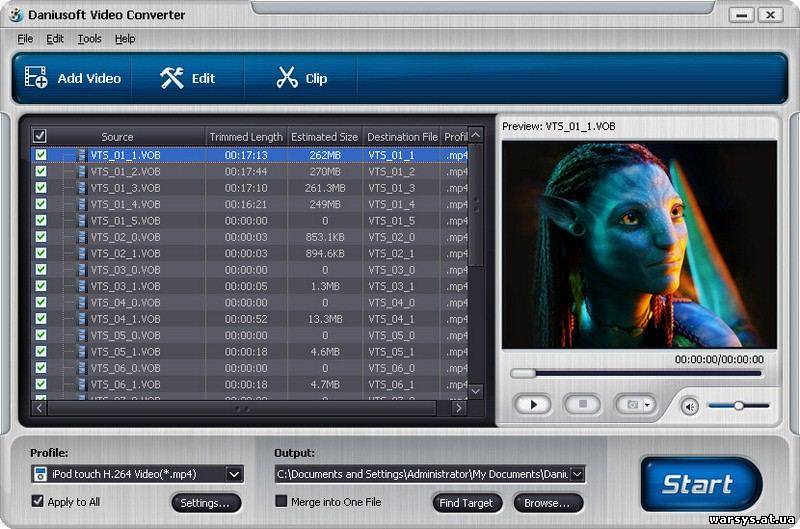Play the preview video

click(533, 405)
